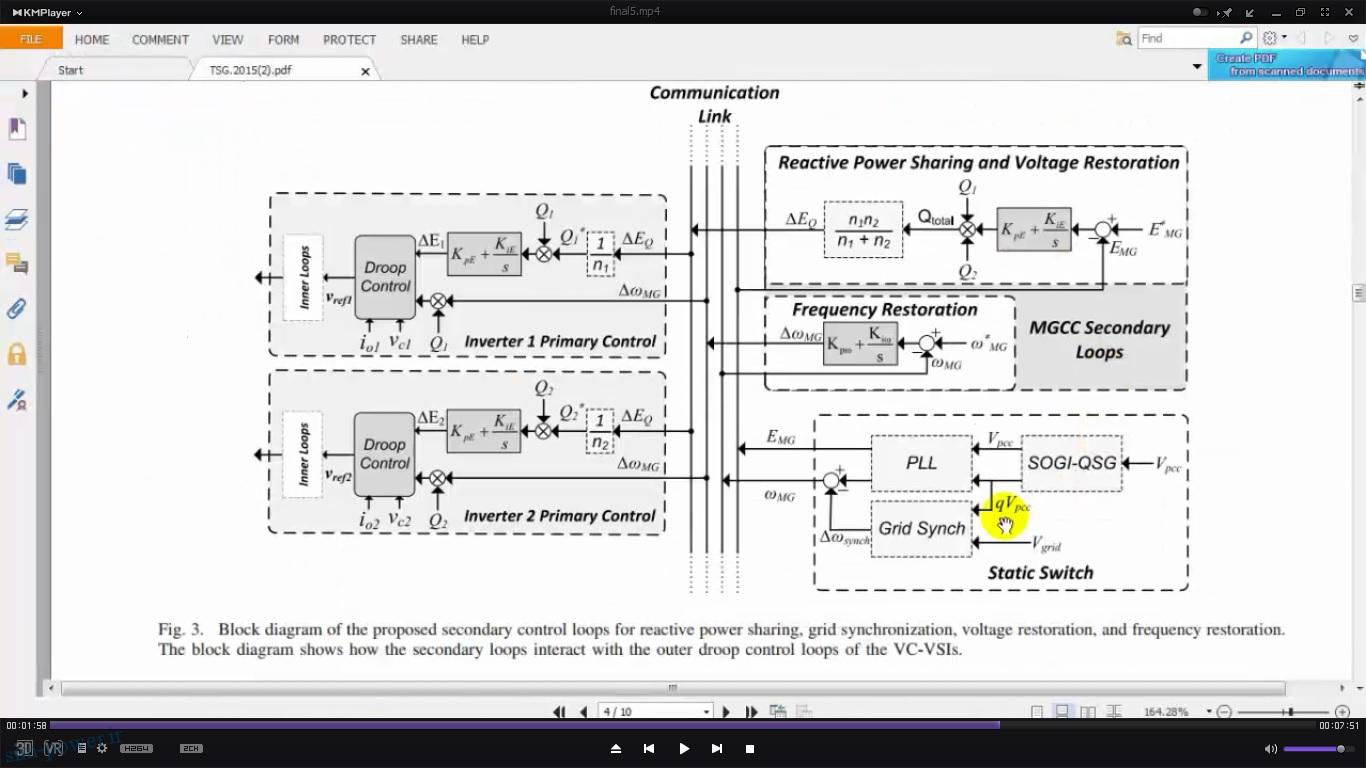Go to the next PDF page

(726, 712)
